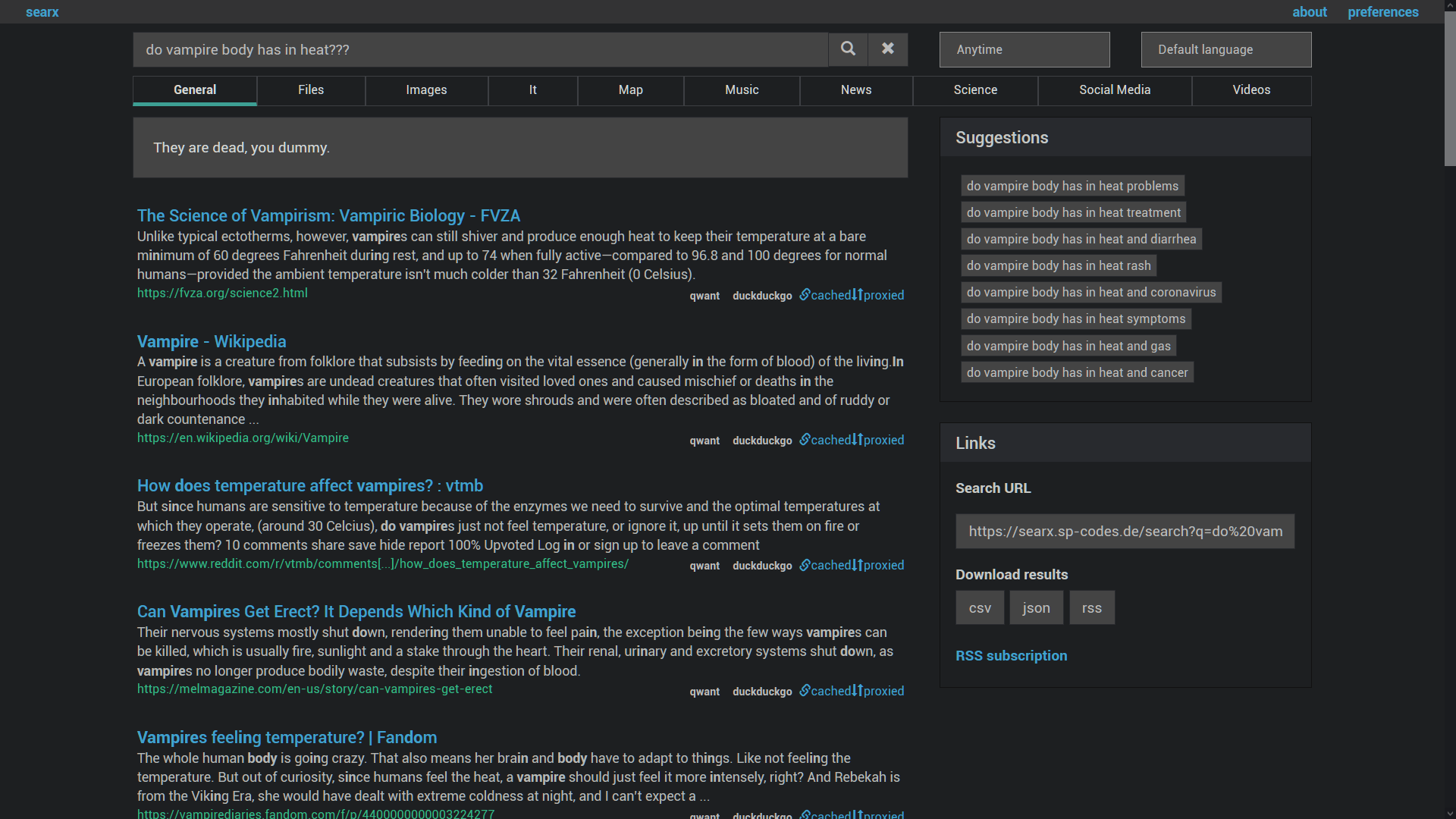Select suggestion ending in heat treatment
This screenshot has height=819, width=1456.
pos(1073,213)
